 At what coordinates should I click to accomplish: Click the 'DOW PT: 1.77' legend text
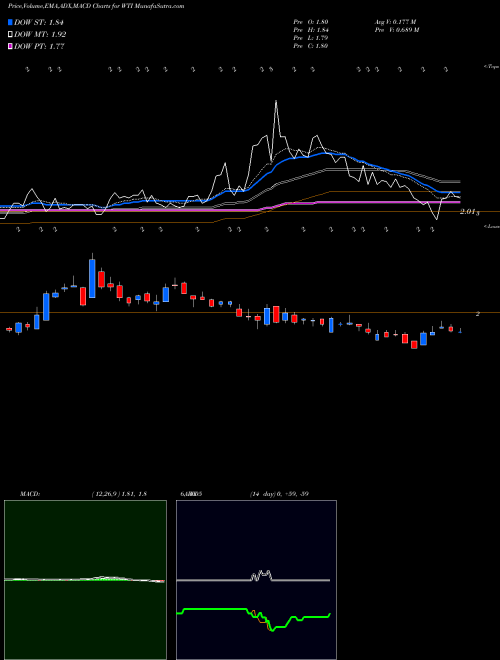[x=39, y=47]
